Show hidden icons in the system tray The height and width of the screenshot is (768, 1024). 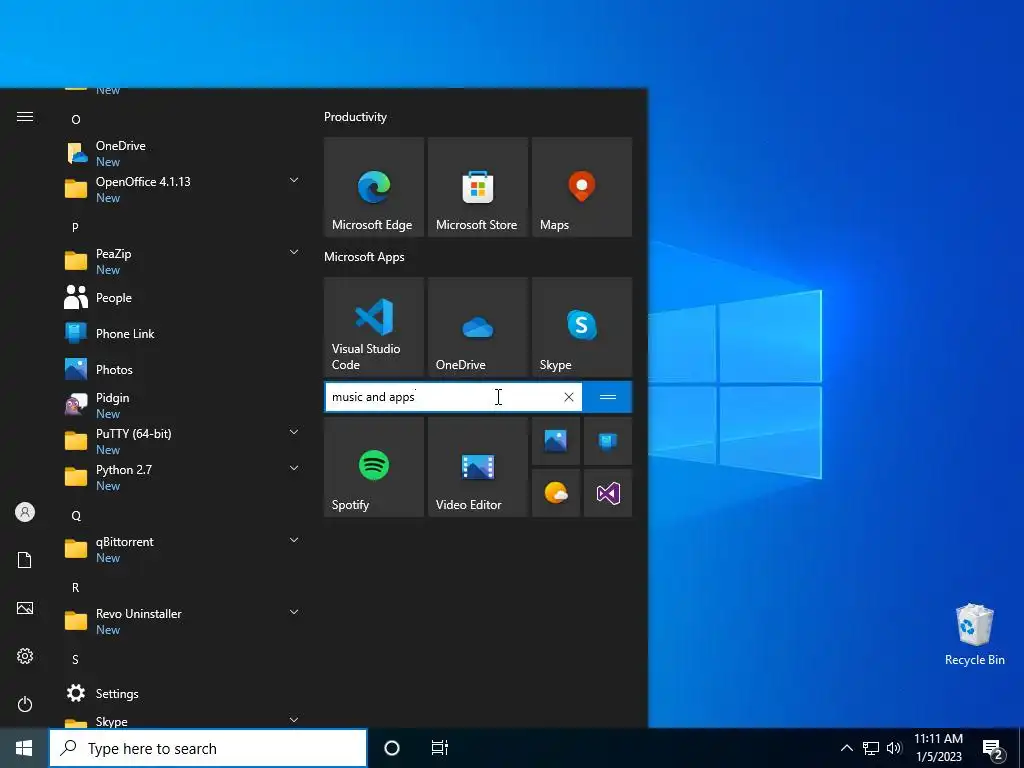click(x=846, y=748)
